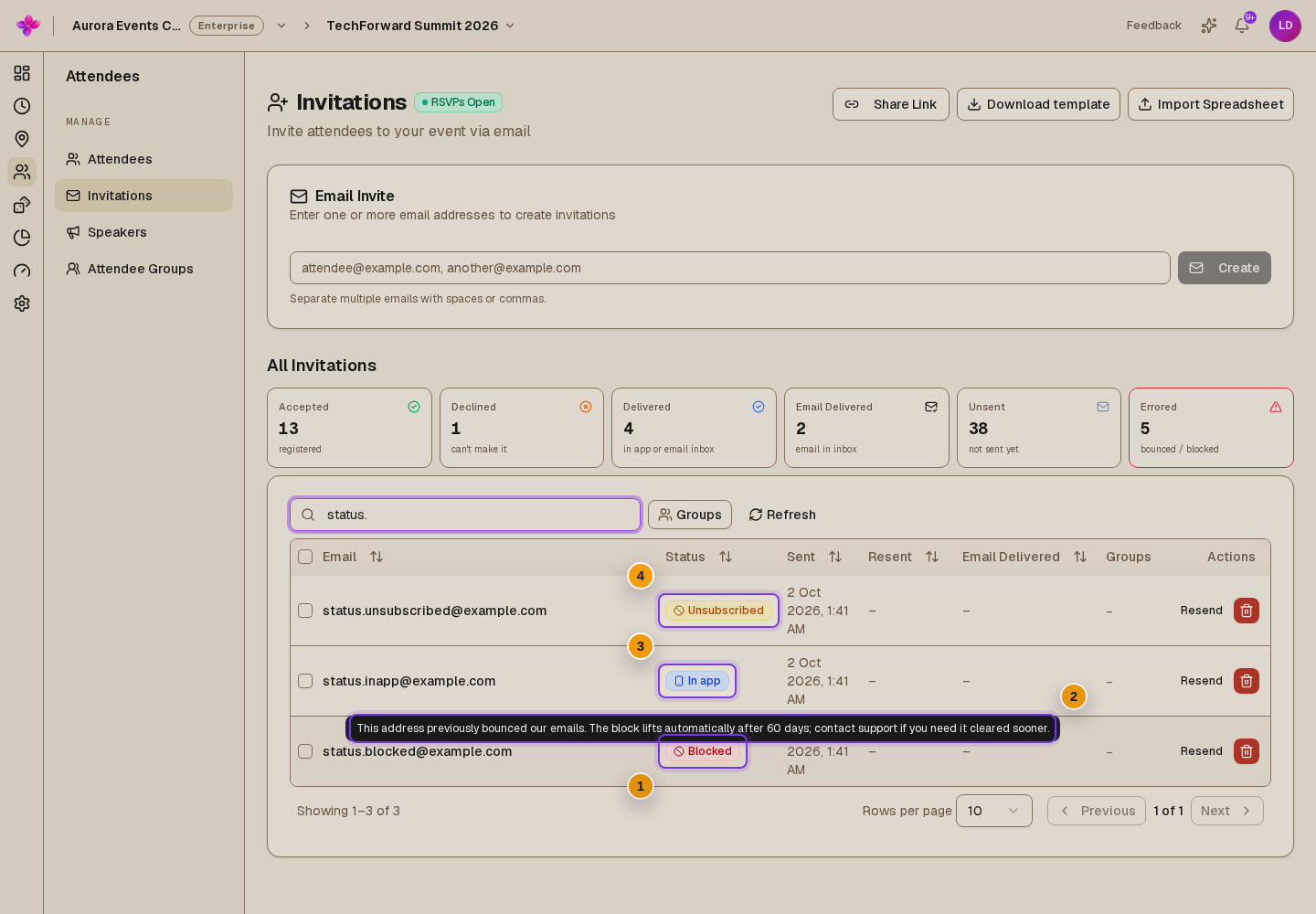1316x914 pixels.
Task: Open the Rows per page dropdown
Action: pyautogui.click(x=994, y=811)
